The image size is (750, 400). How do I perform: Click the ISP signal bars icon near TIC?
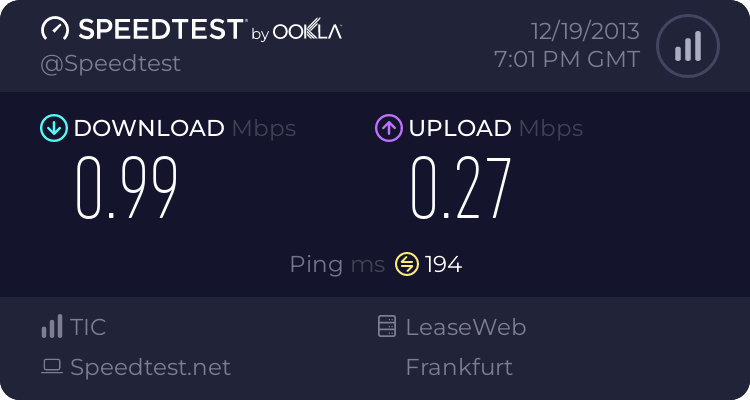pos(51,327)
